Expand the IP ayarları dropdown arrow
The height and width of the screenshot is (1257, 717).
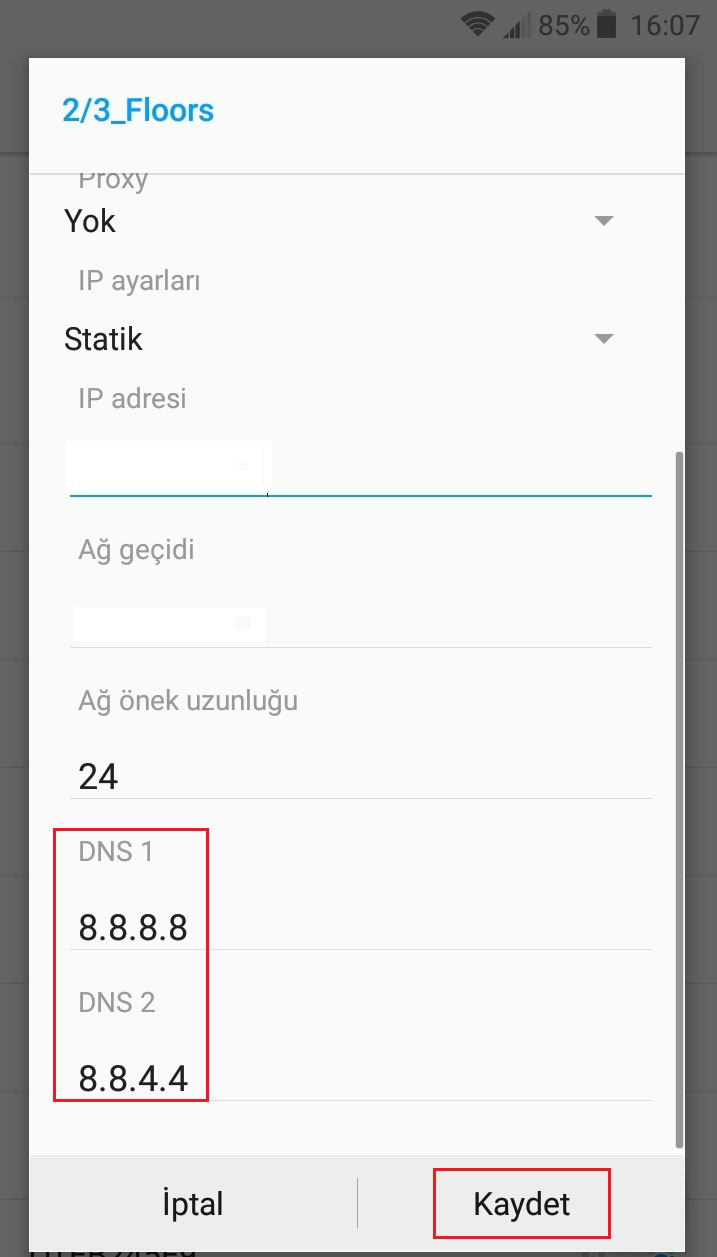(x=603, y=339)
